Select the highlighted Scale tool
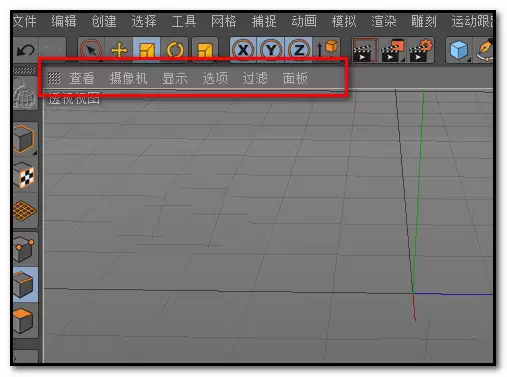Image resolution: width=507 pixels, height=377 pixels. pos(147,50)
